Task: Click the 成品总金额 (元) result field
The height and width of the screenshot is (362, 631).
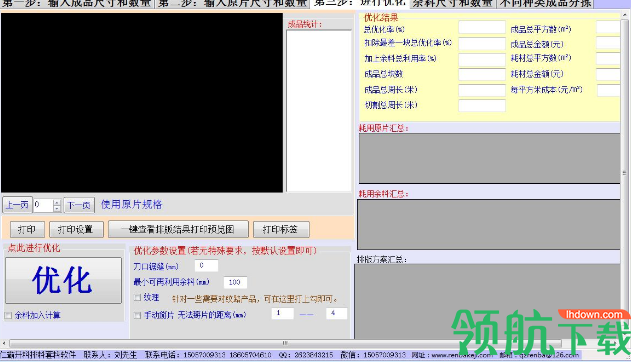Action: tap(608, 43)
